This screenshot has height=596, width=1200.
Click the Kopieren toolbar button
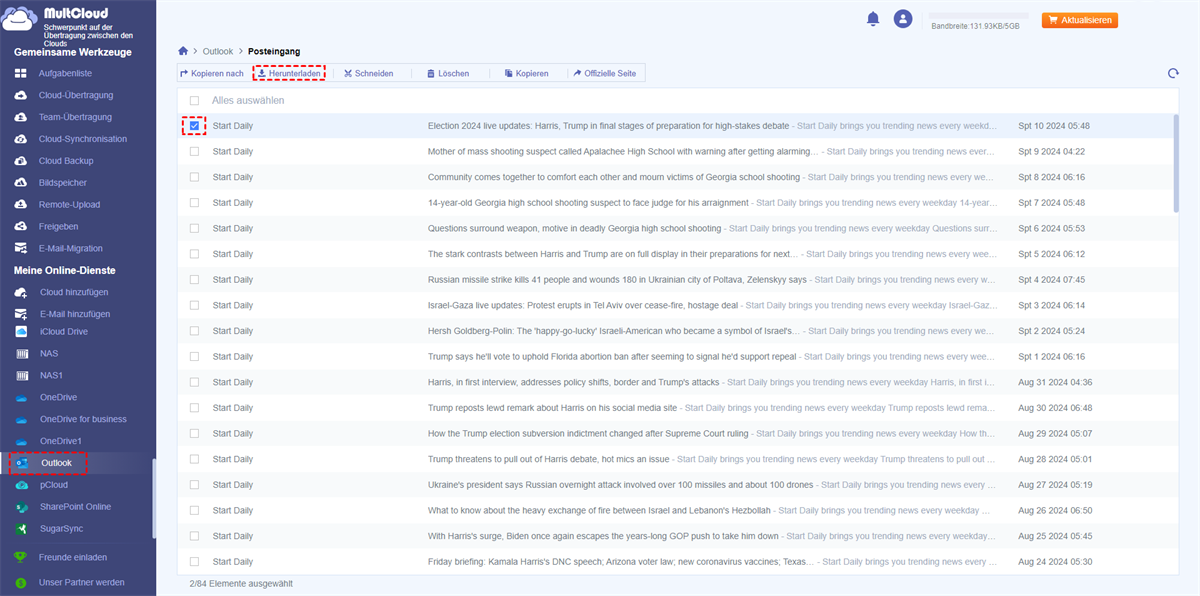pyautogui.click(x=527, y=73)
